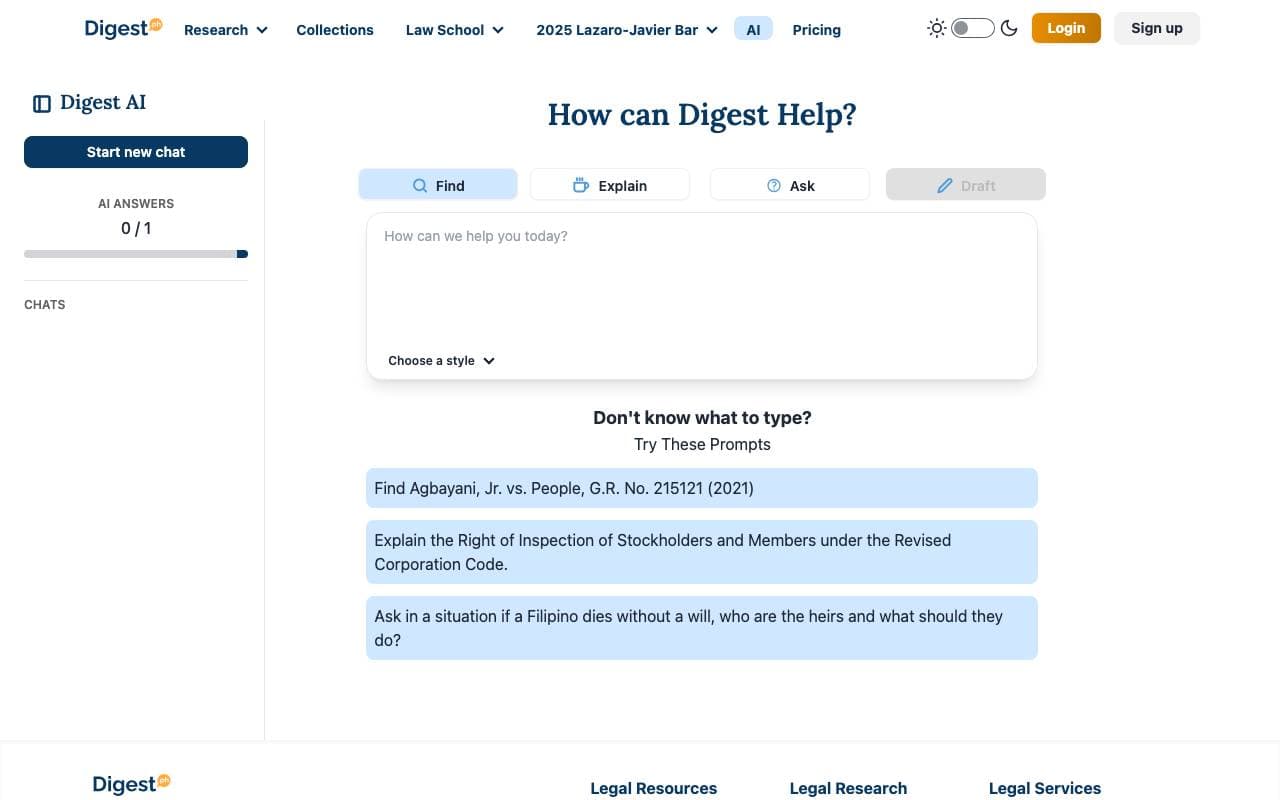Click the Digest AI sidebar title

(103, 102)
